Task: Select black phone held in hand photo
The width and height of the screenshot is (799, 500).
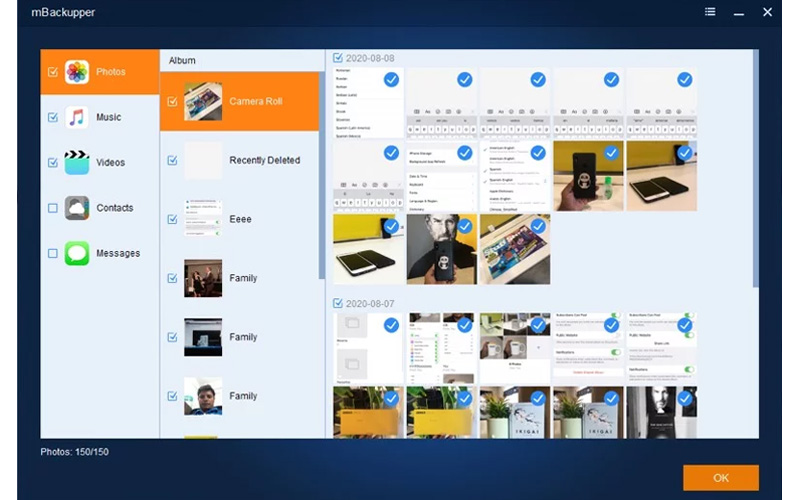Action: coord(588,176)
